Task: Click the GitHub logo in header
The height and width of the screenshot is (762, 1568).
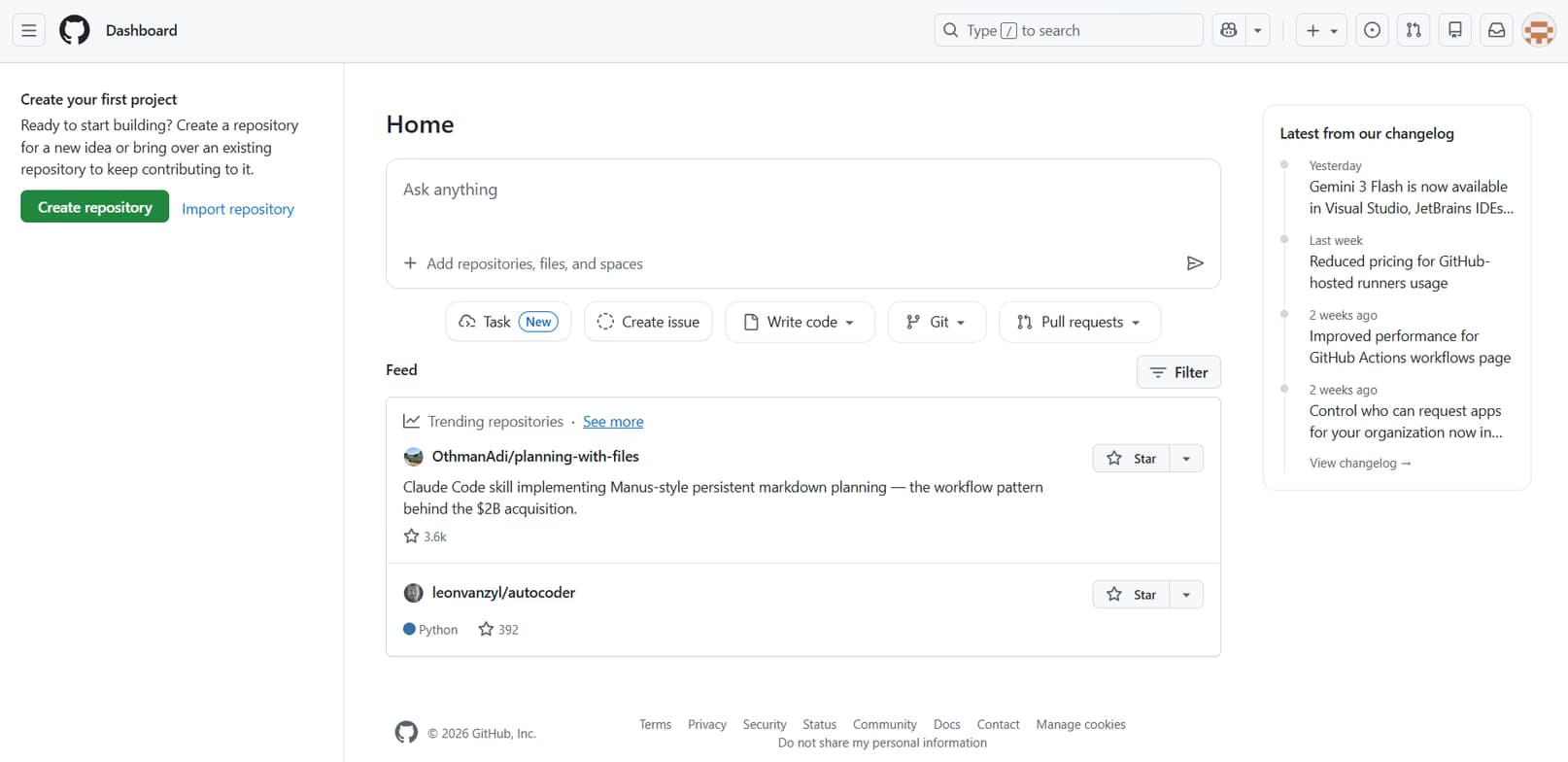Action: pos(75,30)
